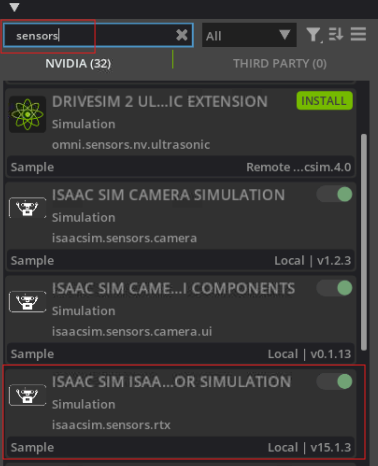Screen dimensions: 378x466
Task: Switch to the NVIDIA (32) tab
Action: coord(78,63)
